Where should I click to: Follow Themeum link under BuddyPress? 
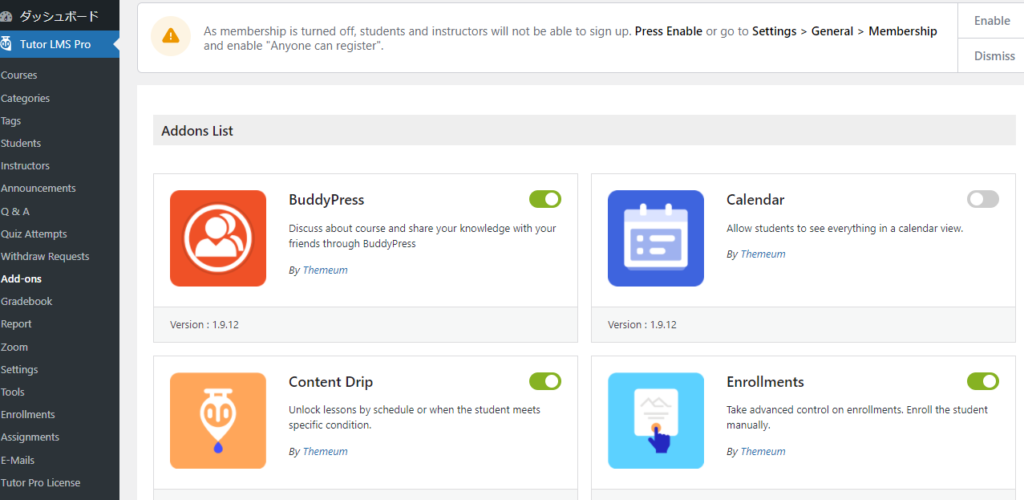coord(325,270)
